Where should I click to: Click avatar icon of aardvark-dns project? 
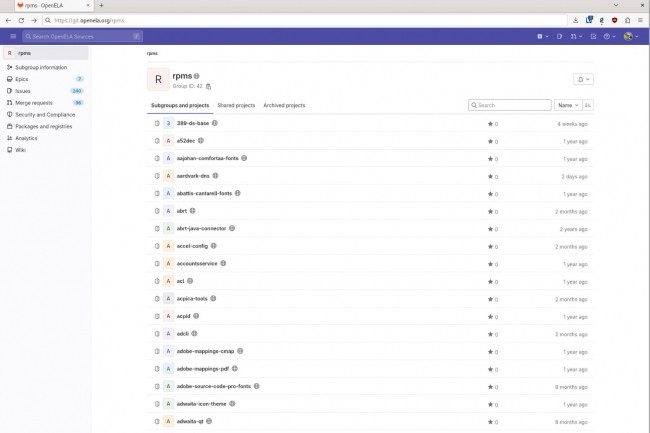point(168,175)
